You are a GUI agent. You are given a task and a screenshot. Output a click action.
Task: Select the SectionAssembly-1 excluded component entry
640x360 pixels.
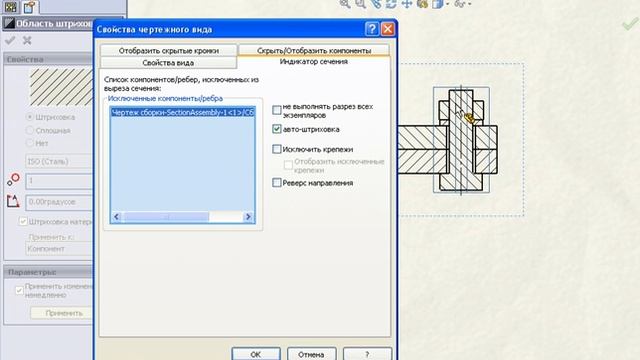pos(182,112)
